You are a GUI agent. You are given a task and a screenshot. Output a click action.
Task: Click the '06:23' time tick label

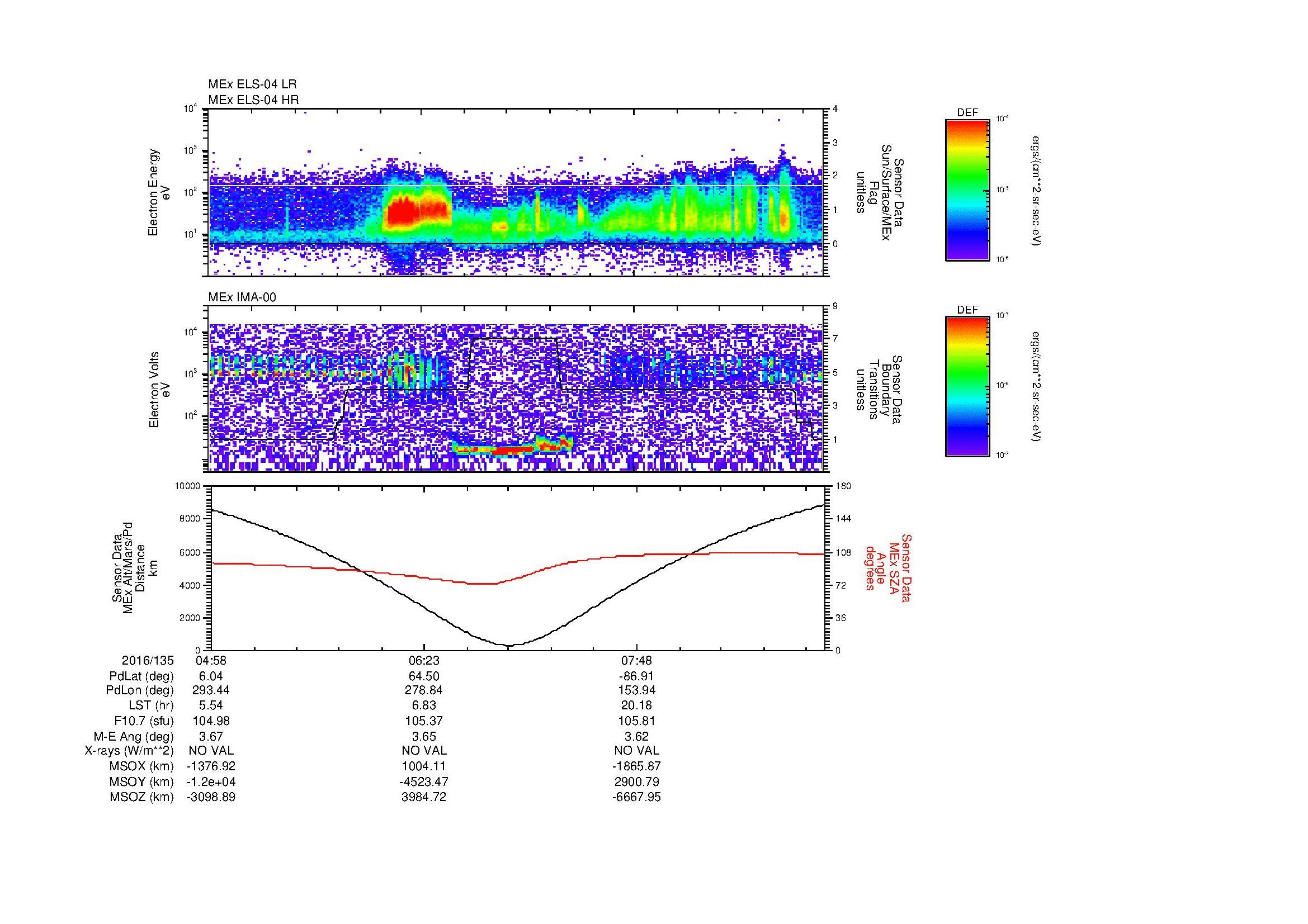[424, 660]
